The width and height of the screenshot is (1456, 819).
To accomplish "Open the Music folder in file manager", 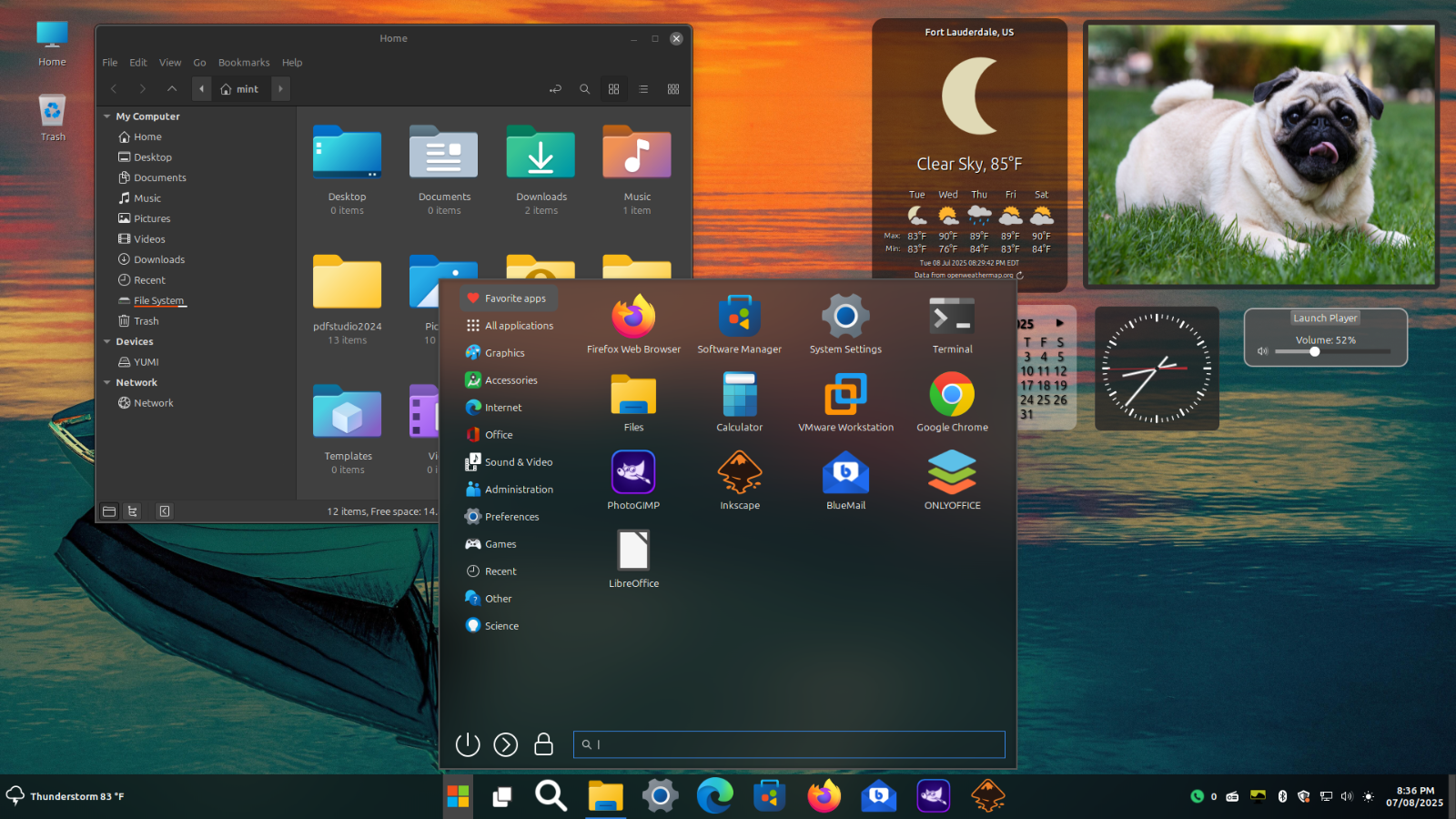I will tap(637, 170).
